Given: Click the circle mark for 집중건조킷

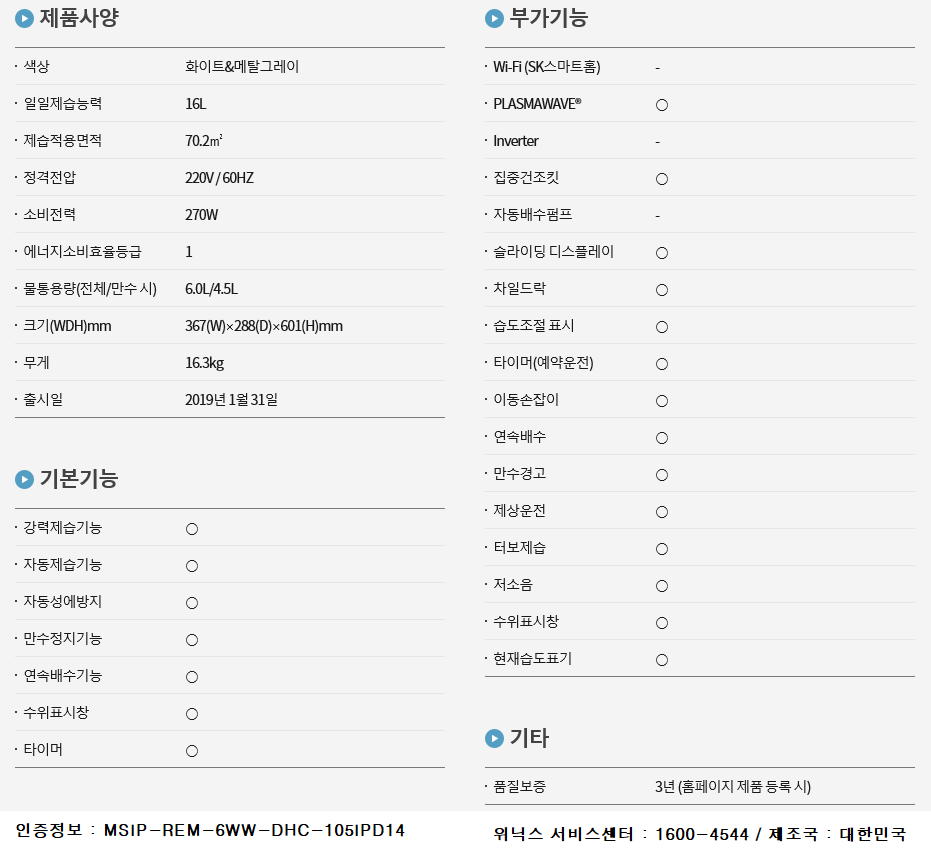Looking at the screenshot, I should (661, 179).
